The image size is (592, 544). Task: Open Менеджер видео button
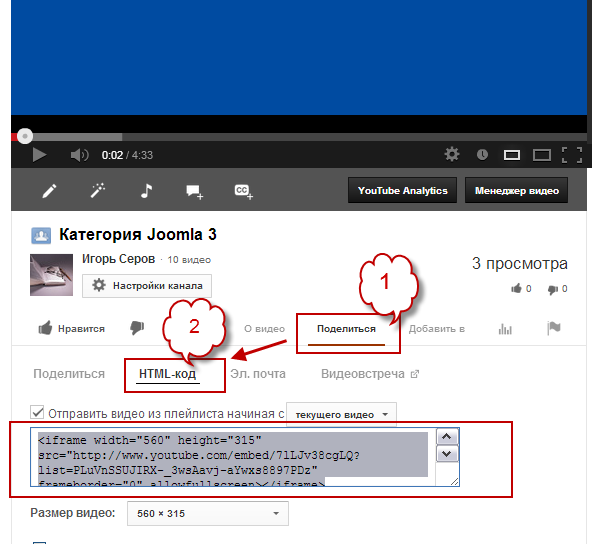516,190
